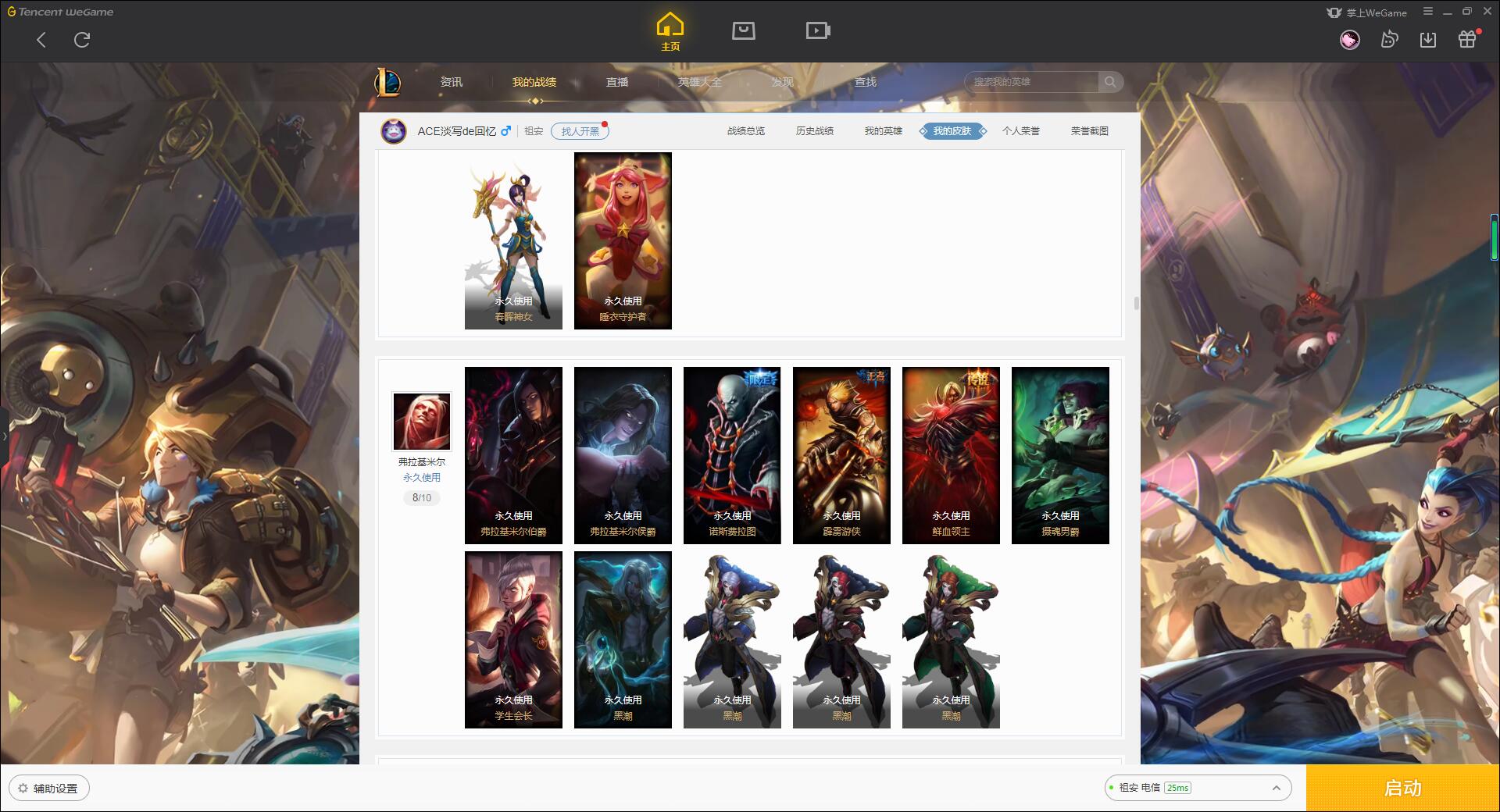Switch to the 资讯 tab
The image size is (1500, 812).
(x=451, y=82)
